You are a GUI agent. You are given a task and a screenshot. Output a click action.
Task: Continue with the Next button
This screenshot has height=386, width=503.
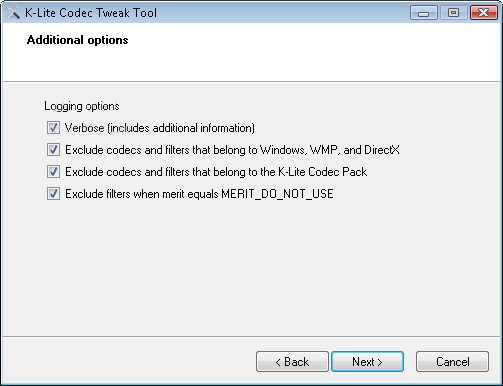(367, 361)
